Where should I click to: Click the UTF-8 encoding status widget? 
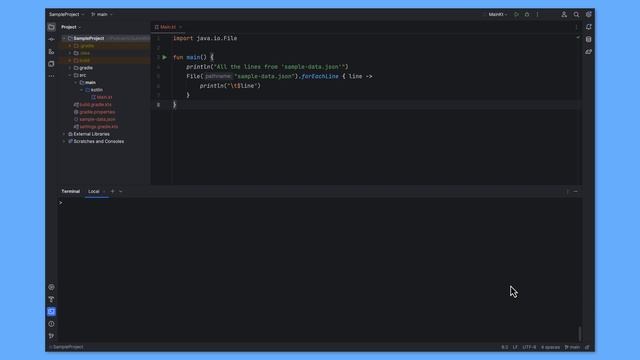(x=529, y=347)
